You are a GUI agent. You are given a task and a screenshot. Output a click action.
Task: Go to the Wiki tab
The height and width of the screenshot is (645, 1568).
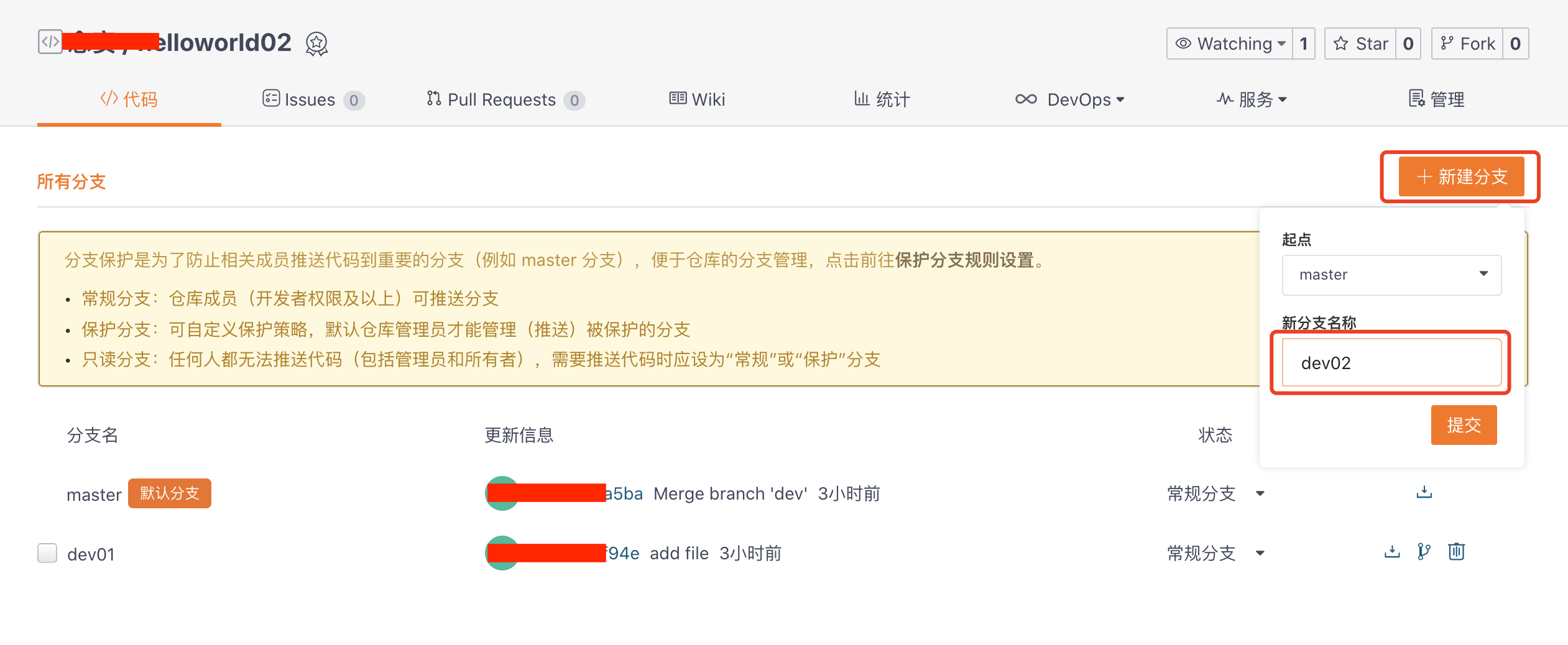[x=697, y=99]
